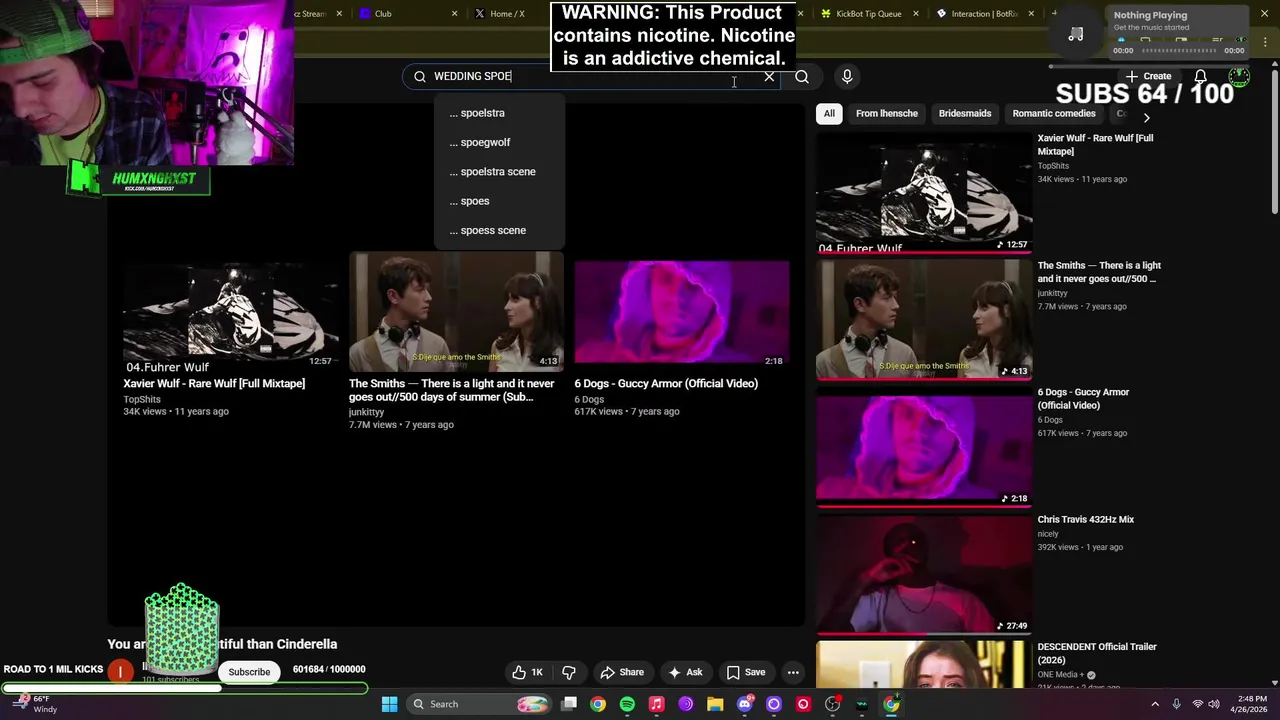Open 6 Dogs Guccy Armor sidebar thumbnail
This screenshot has height=720, width=1280.
click(924, 447)
